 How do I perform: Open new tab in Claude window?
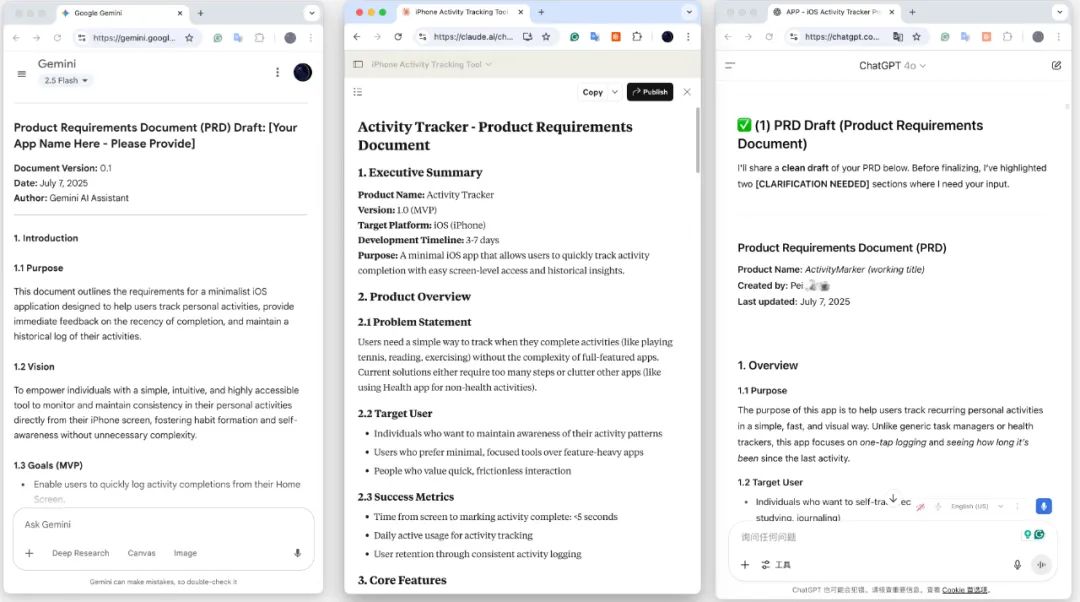[541, 12]
